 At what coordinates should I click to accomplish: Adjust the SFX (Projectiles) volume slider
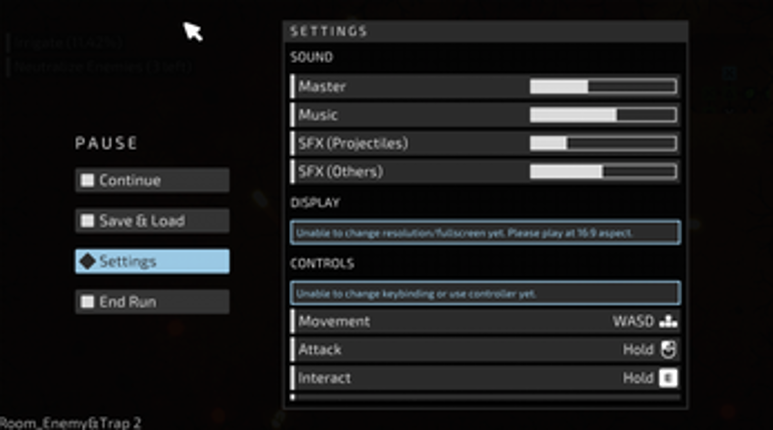603,143
